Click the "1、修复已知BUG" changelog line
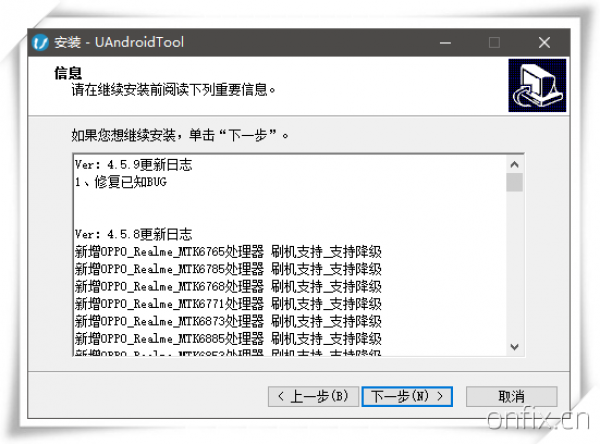The image size is (600, 444). [x=120, y=182]
